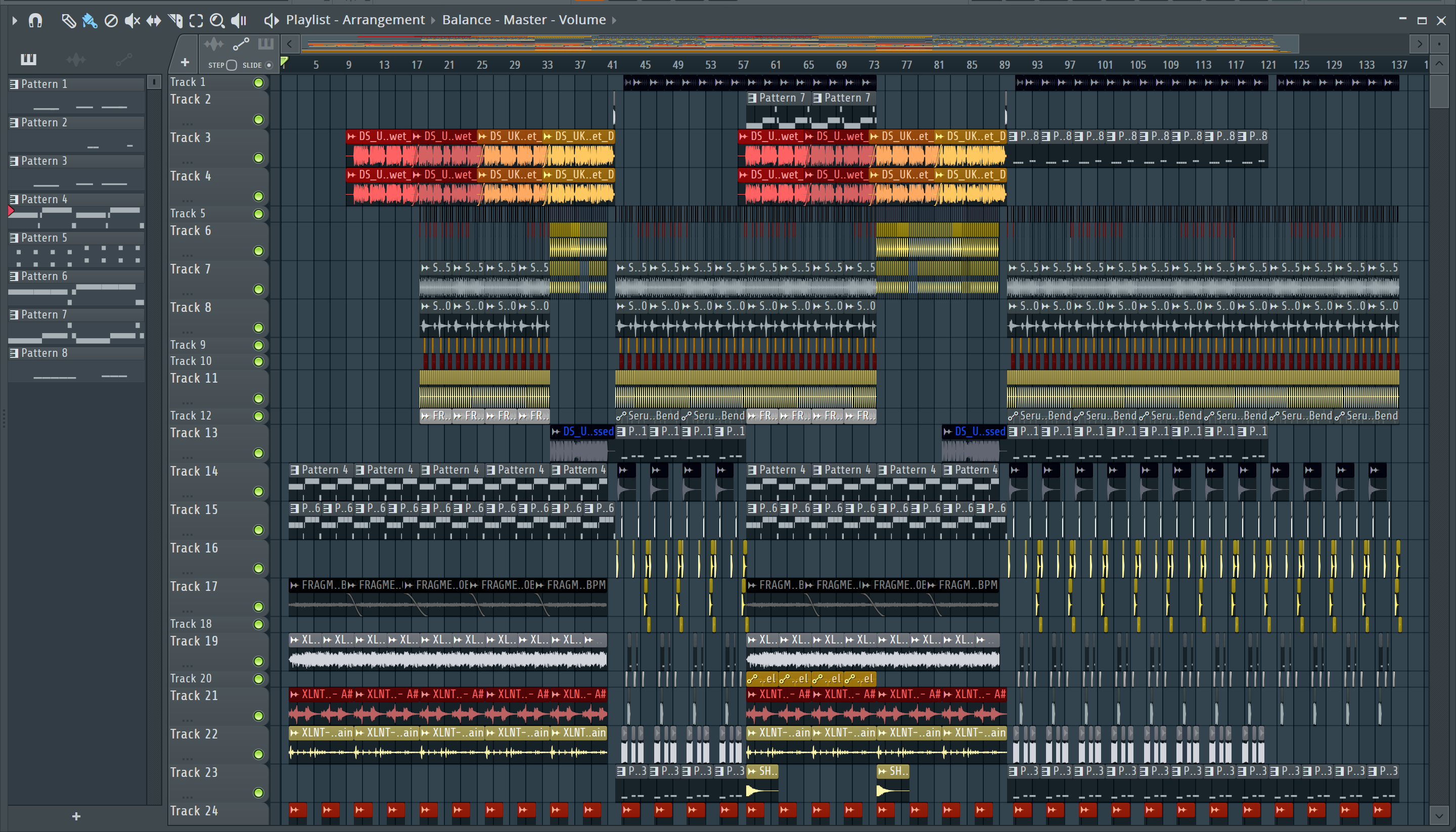1456x832 pixels.
Task: Expand arrow after Balance - Master - Volume
Action: [x=614, y=21]
